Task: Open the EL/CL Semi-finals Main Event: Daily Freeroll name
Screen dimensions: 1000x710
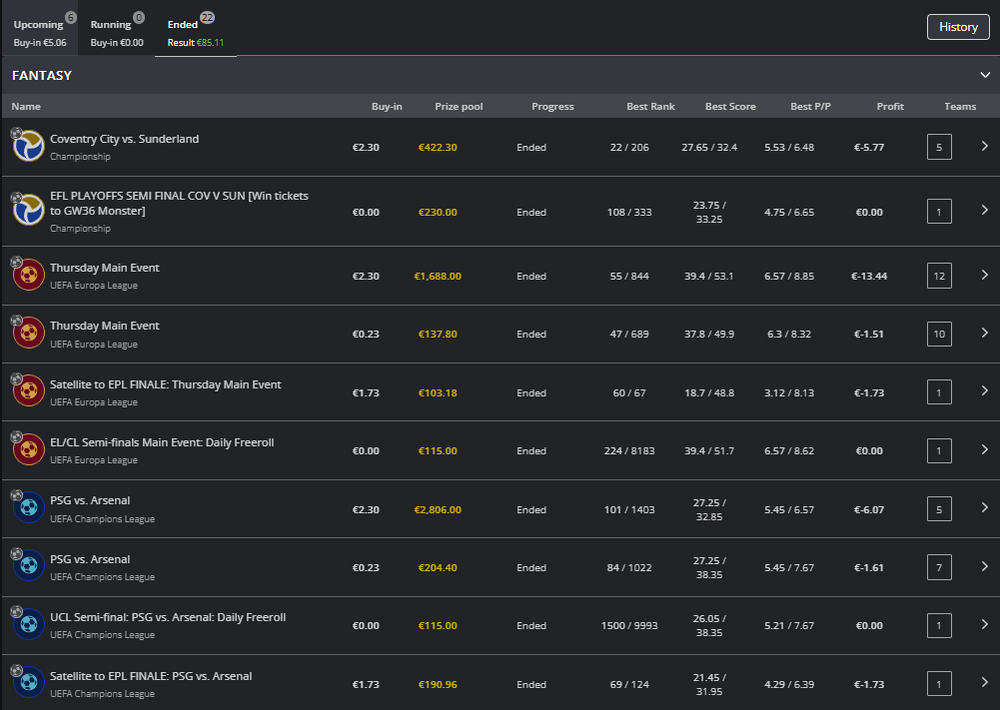Action: click(162, 443)
